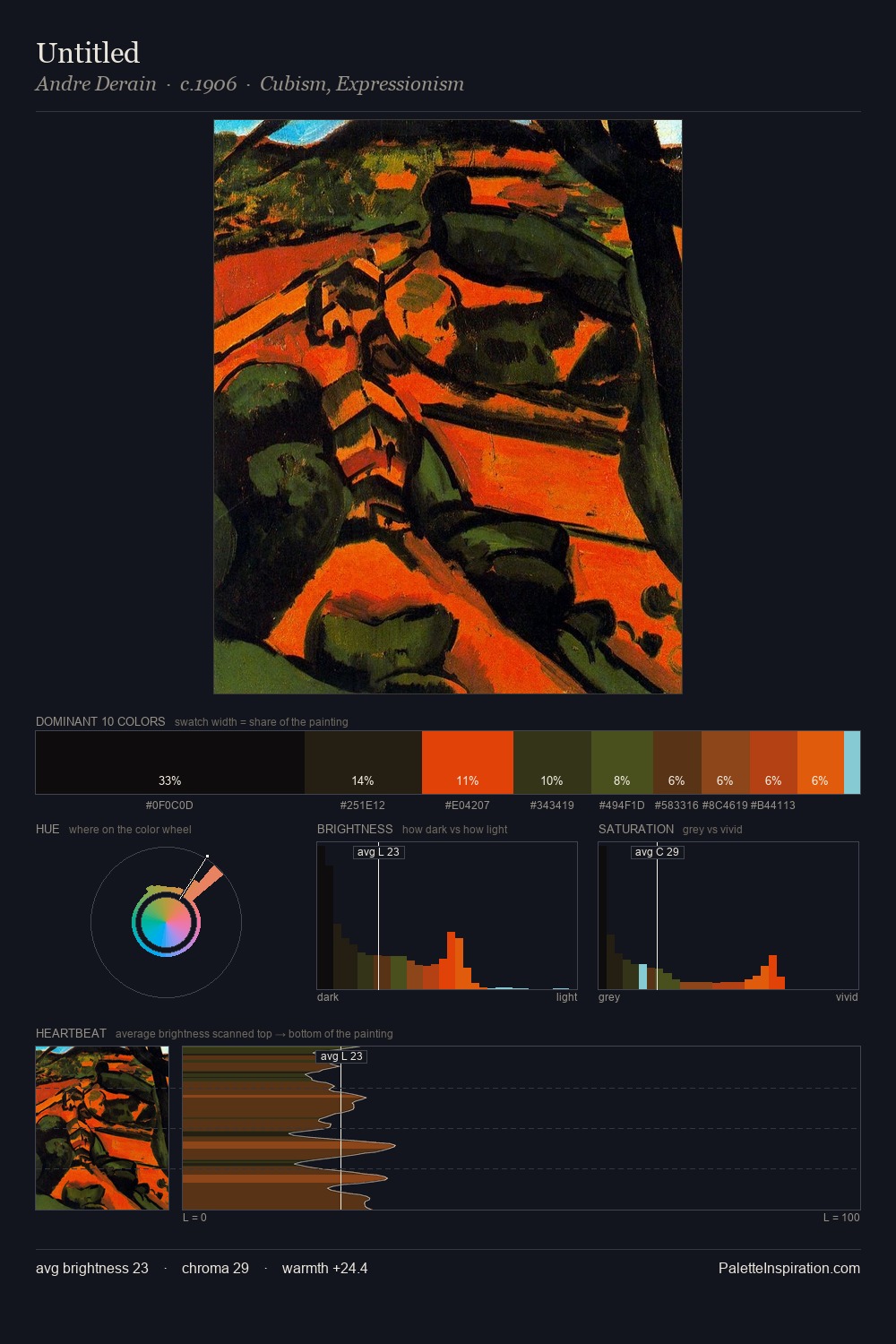Click the 'light' axis label
This screenshot has width=896, height=1344.
pyautogui.click(x=566, y=997)
